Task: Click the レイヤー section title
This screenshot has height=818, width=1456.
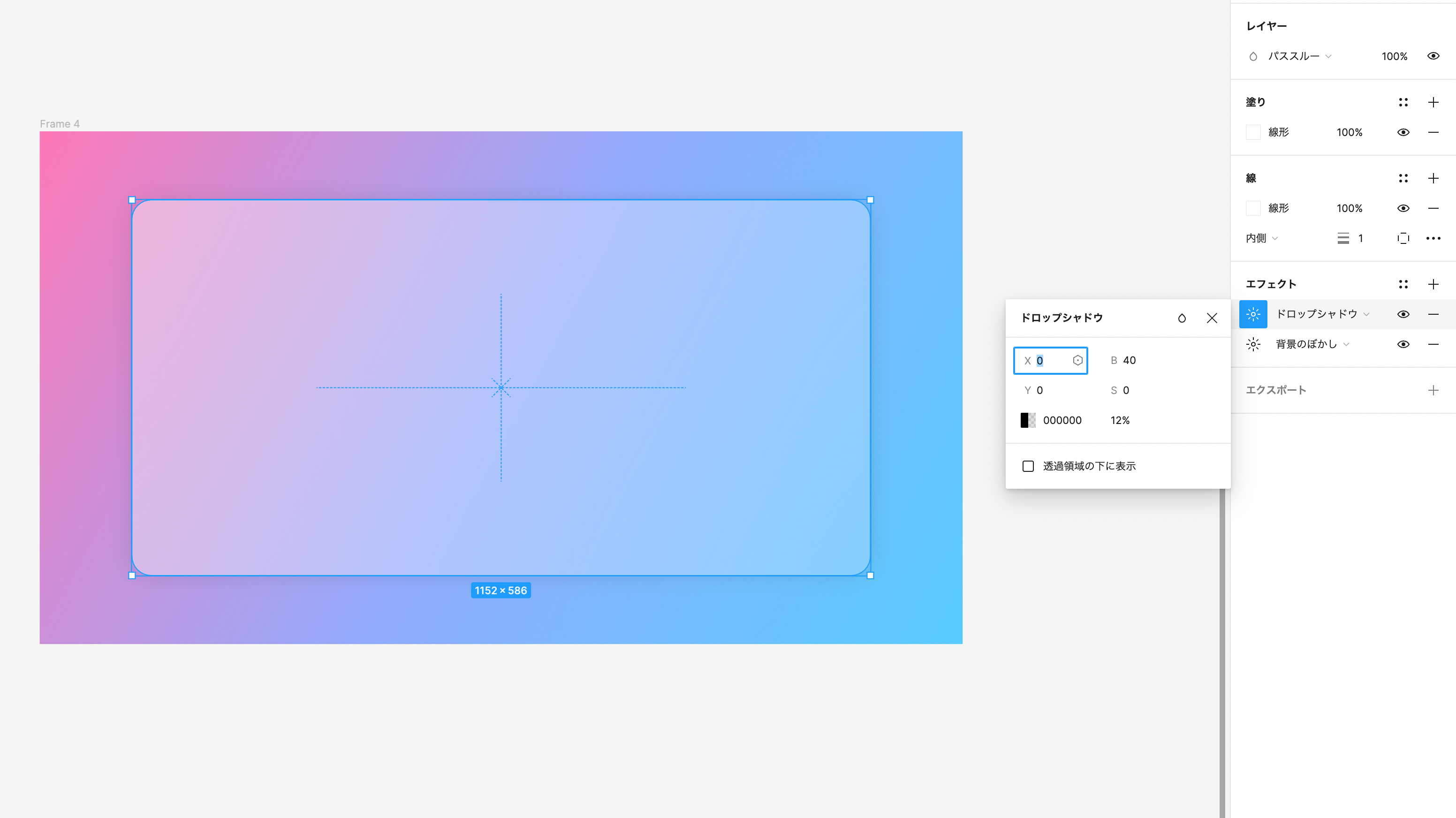Action: click(1266, 26)
